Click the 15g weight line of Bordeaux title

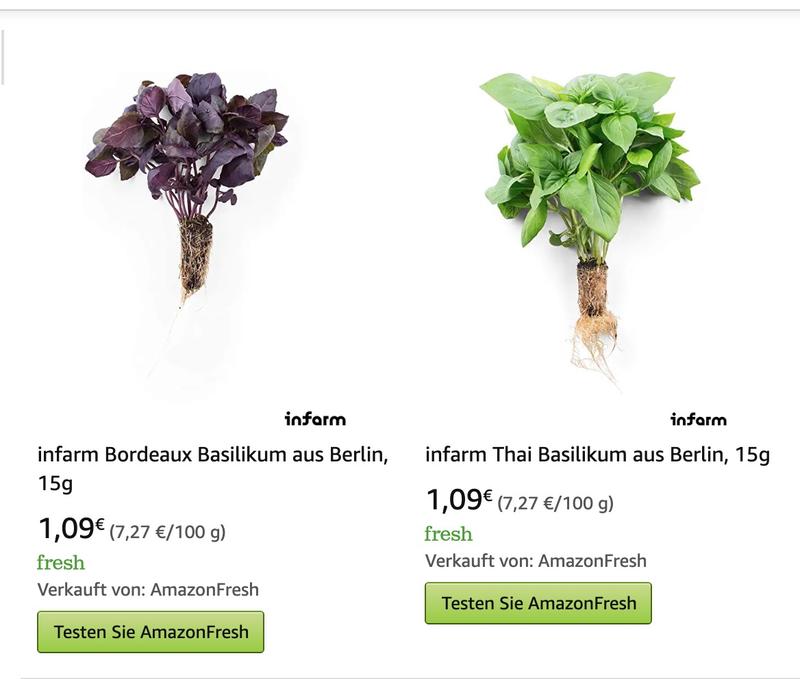(55, 484)
